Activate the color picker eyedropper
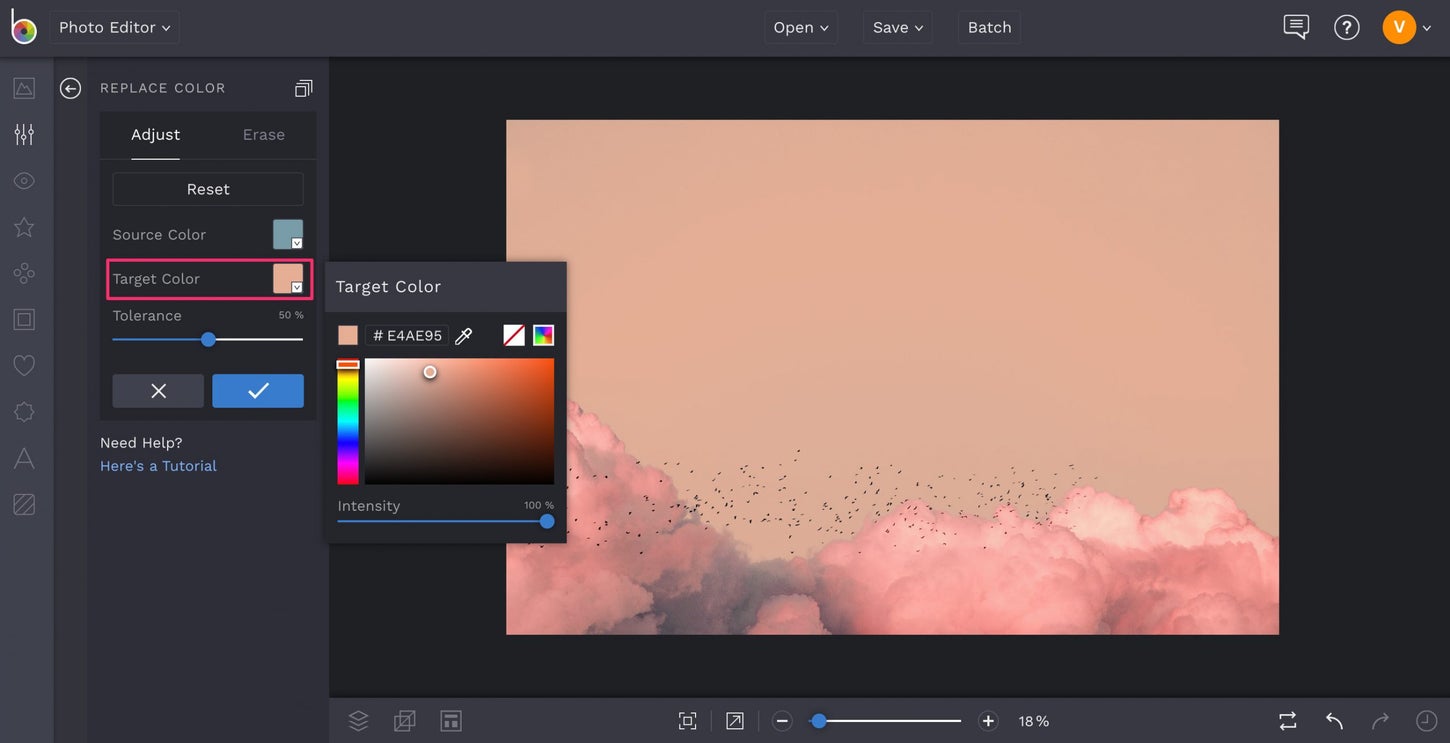This screenshot has width=1450, height=743. click(x=463, y=335)
